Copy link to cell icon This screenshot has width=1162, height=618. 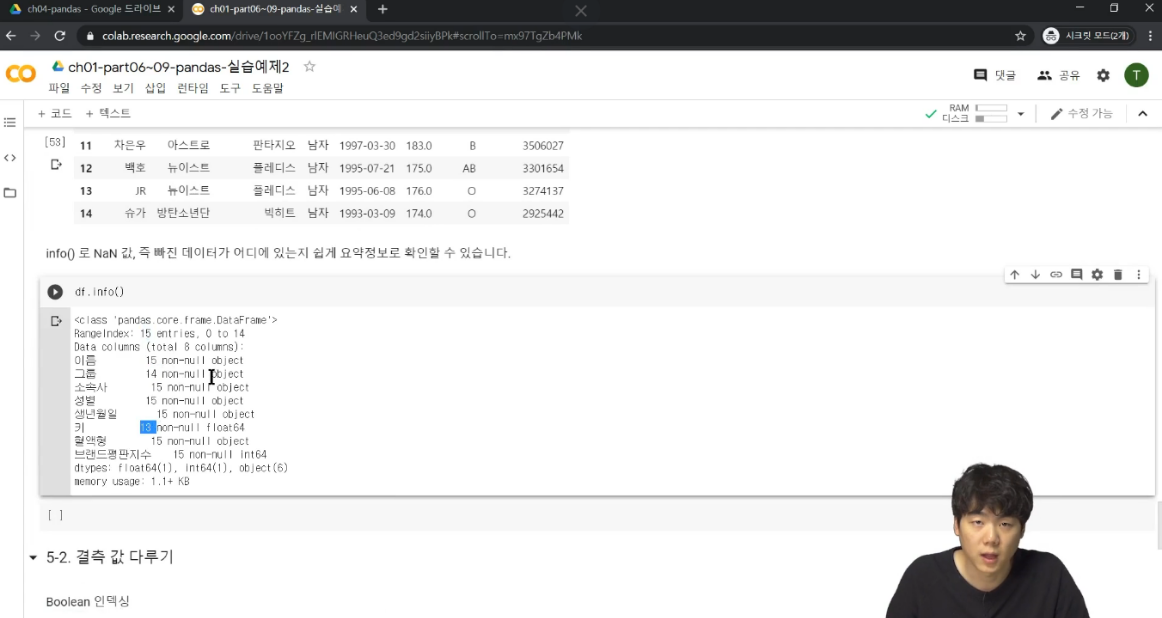coord(1056,275)
